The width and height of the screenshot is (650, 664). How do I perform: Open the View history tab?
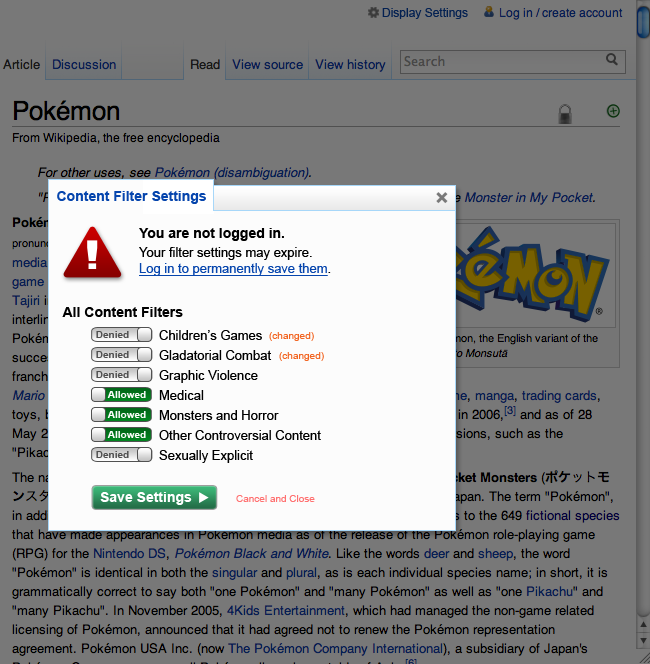350,64
